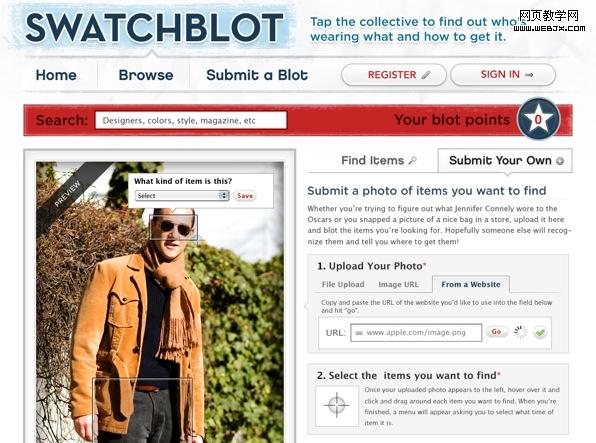The height and width of the screenshot is (443, 596).
Task: Click the loading spinner next to Go
Action: click(520, 332)
